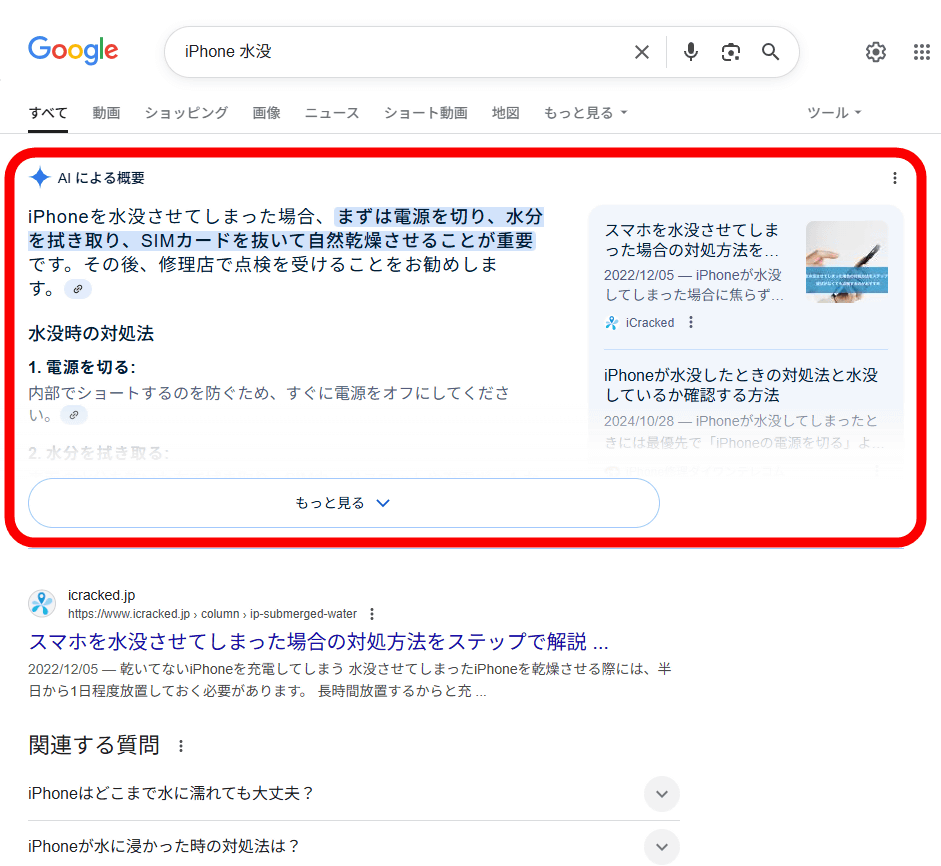Click the iCracked source favicon in the AI card

coord(612,323)
